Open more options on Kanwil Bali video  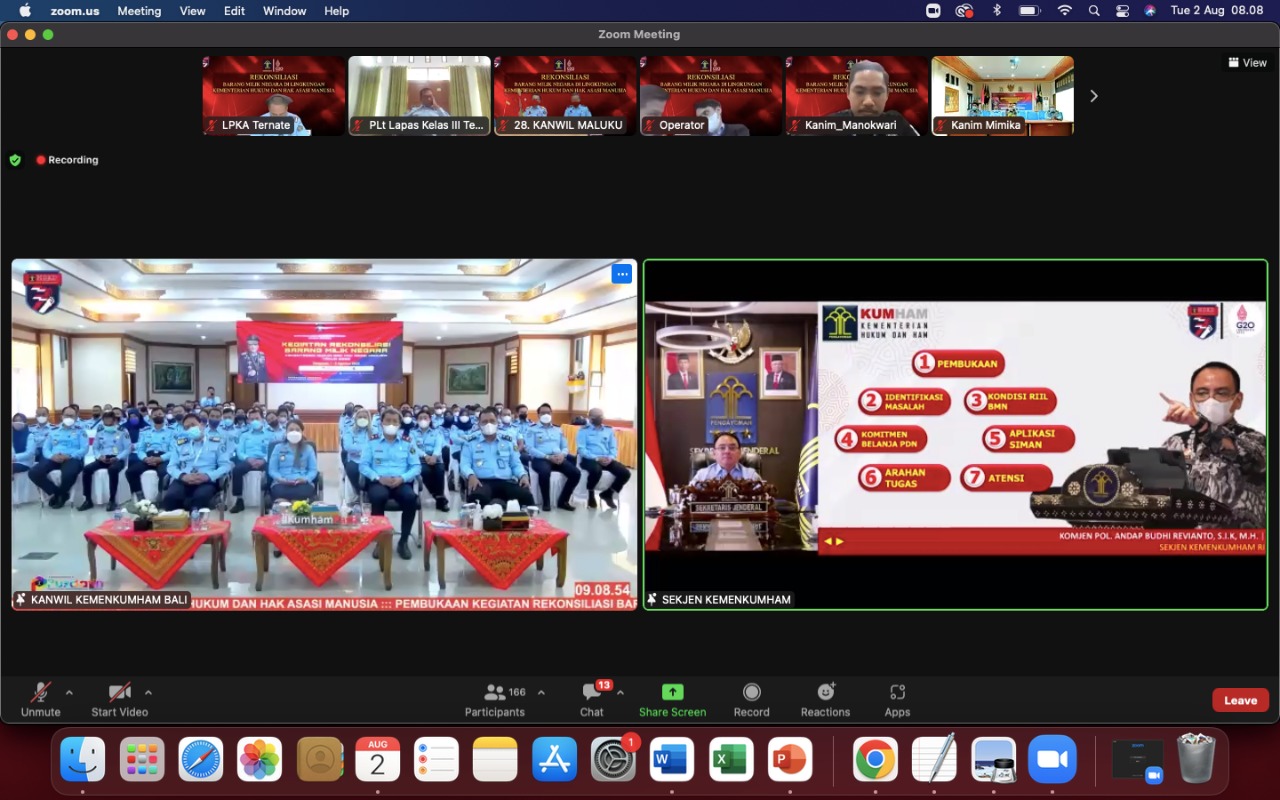(x=622, y=274)
